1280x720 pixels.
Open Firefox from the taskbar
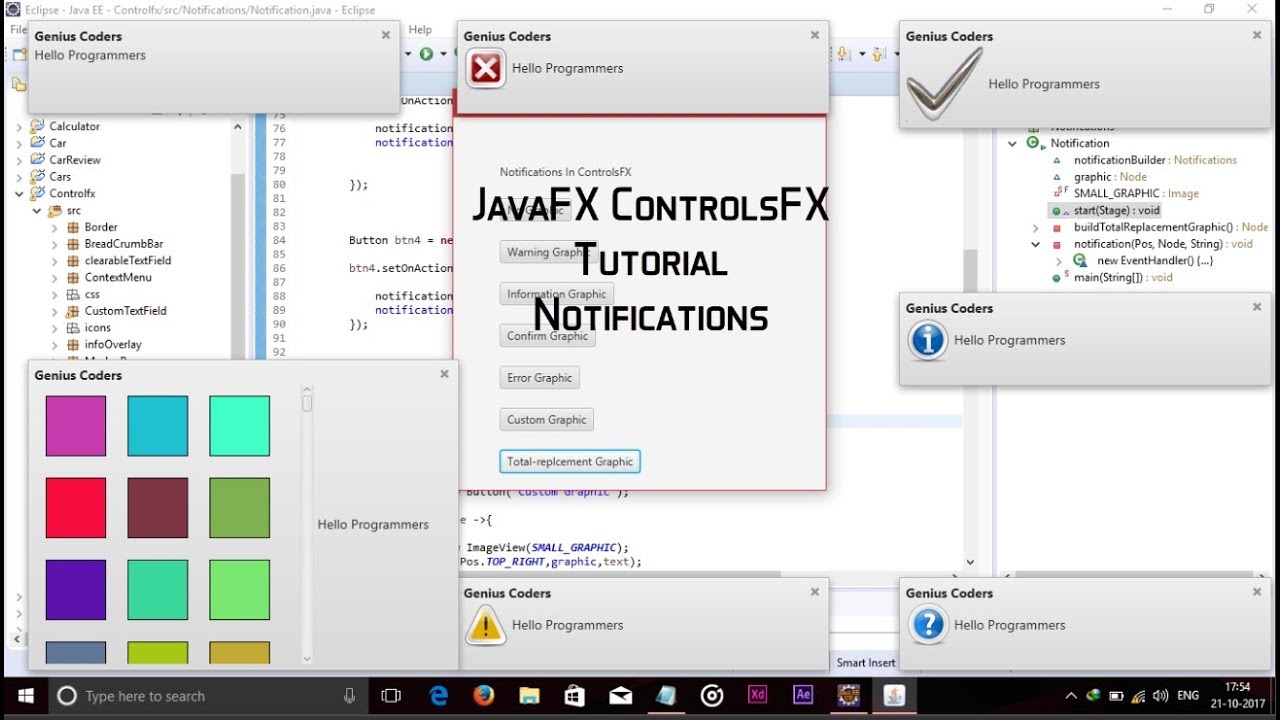point(484,696)
